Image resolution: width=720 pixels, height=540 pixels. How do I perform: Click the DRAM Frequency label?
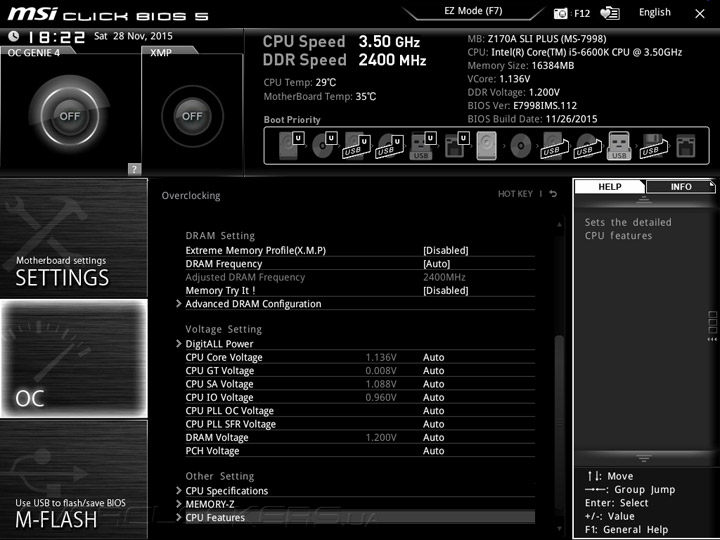tap(224, 264)
